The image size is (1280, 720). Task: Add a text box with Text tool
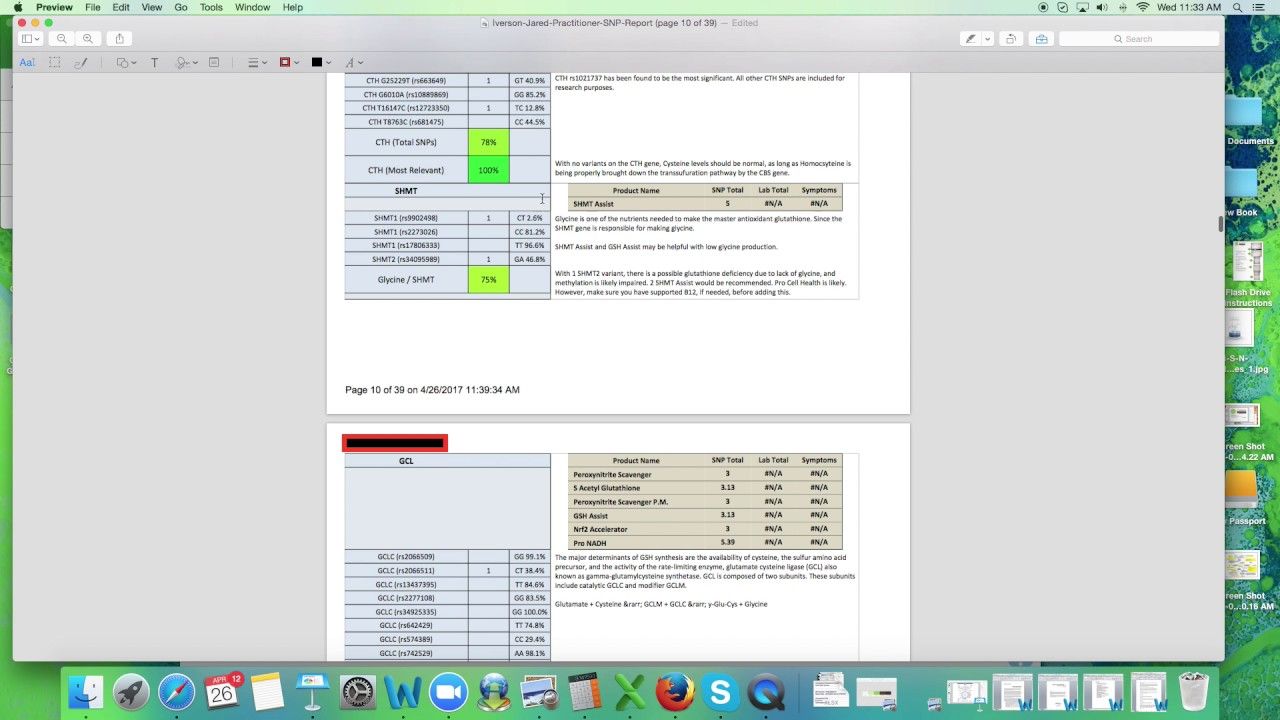click(154, 62)
